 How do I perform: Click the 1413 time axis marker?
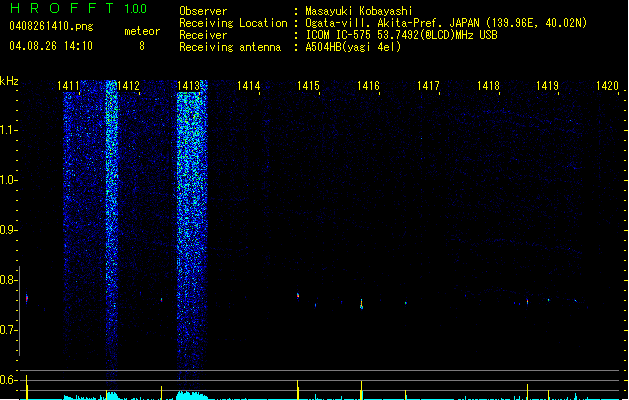[x=188, y=86]
